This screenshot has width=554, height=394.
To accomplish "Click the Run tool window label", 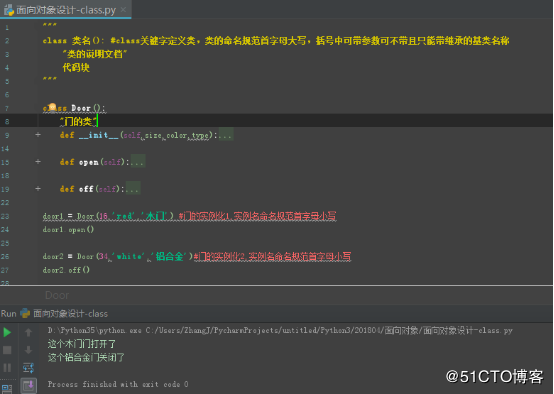I will (x=8, y=313).
